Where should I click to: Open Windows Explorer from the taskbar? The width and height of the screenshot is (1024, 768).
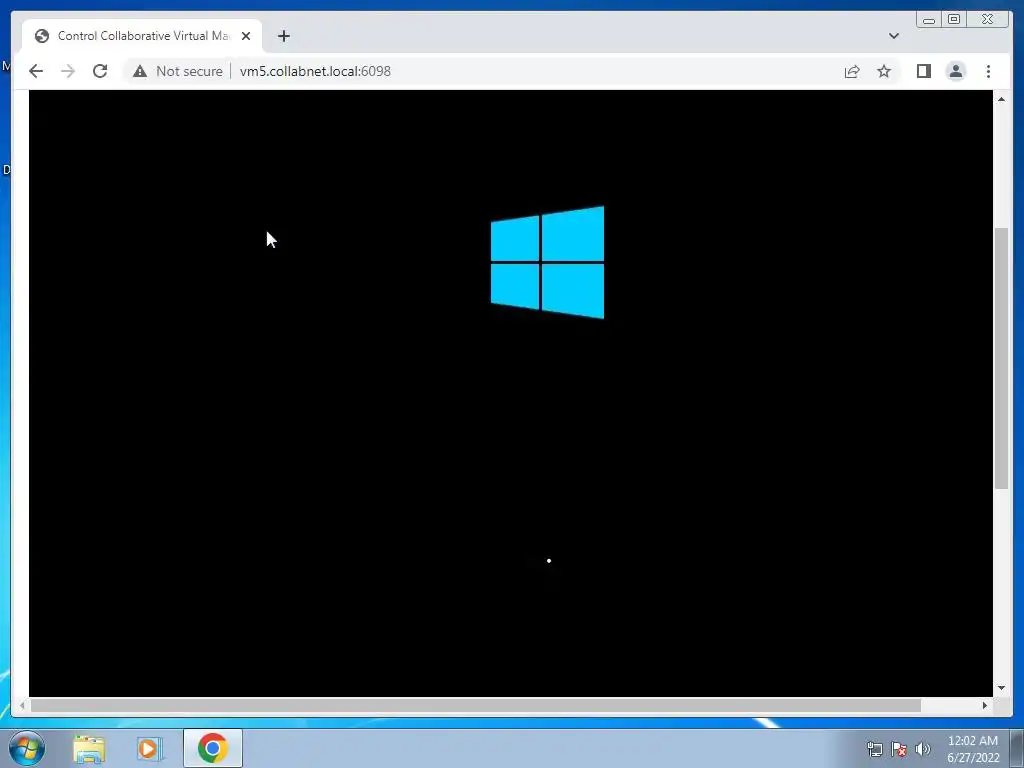point(89,748)
